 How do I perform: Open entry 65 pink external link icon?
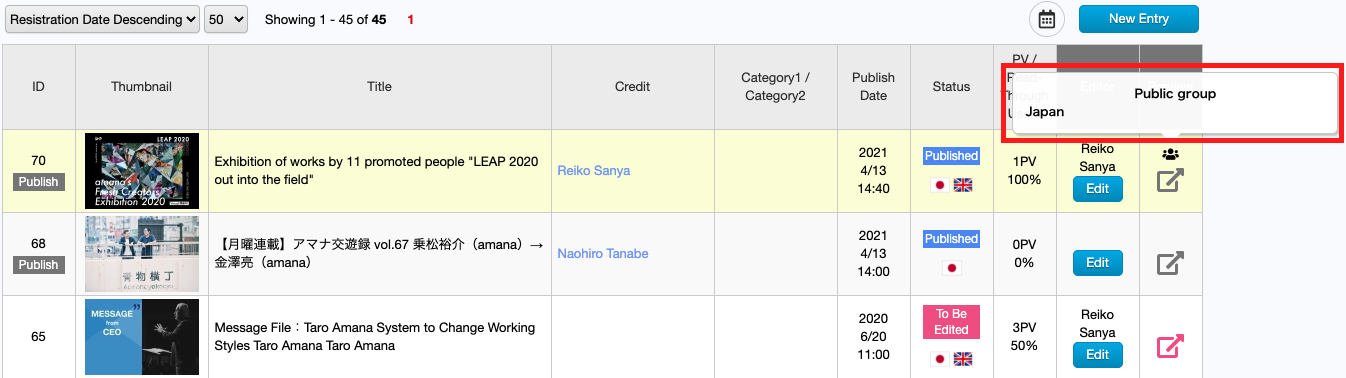[1170, 346]
